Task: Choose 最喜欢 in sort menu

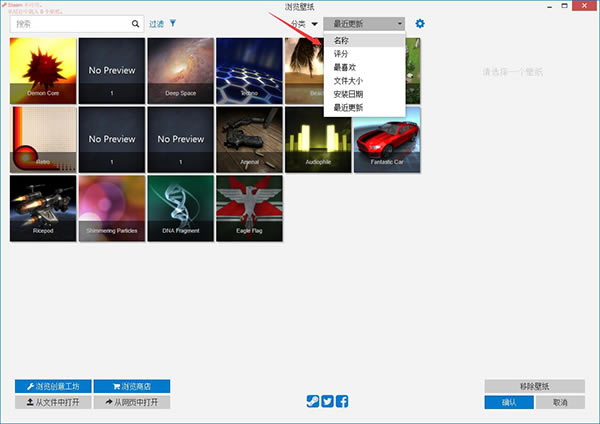Action: click(364, 67)
